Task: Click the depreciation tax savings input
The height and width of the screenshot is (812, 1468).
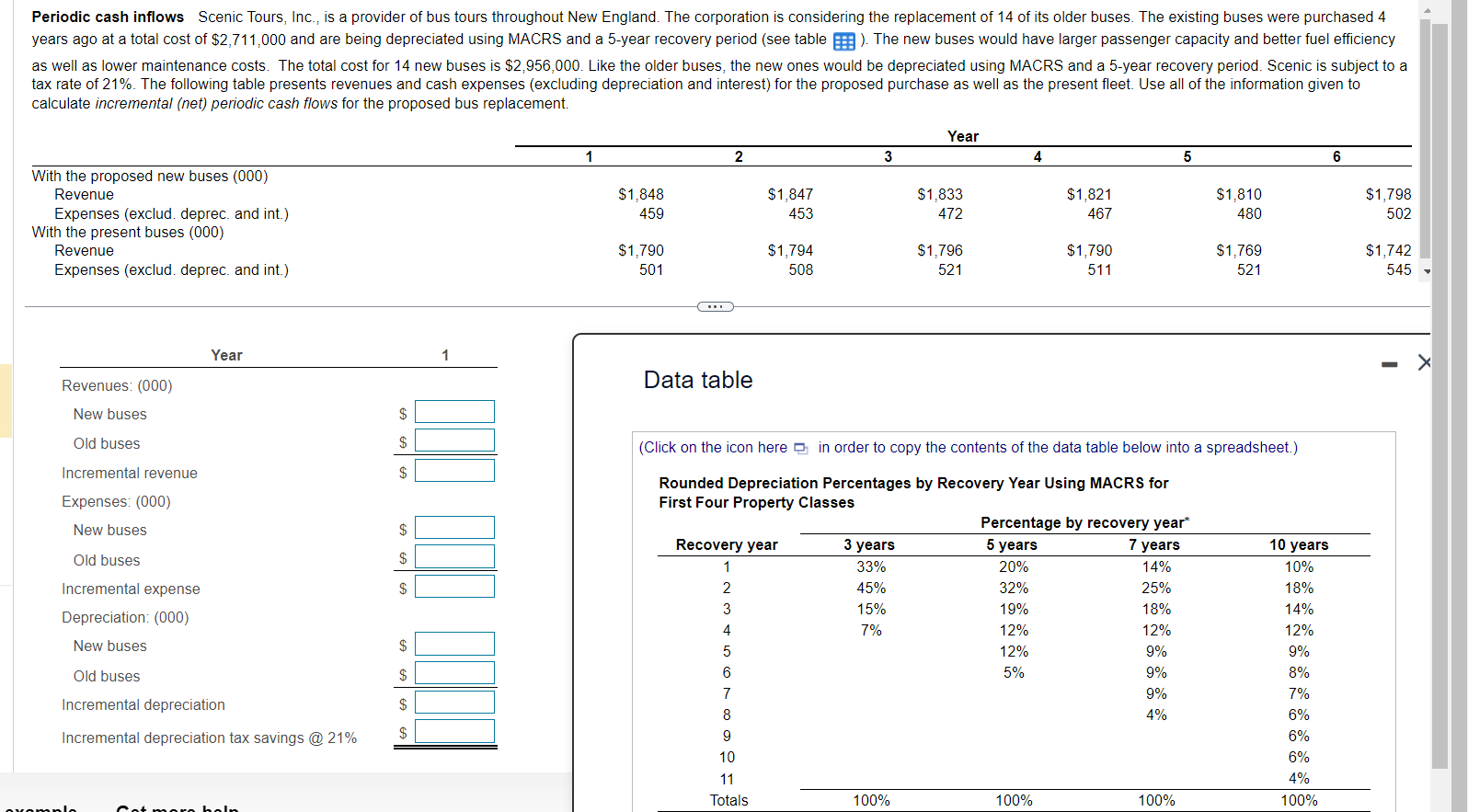Action: [454, 731]
